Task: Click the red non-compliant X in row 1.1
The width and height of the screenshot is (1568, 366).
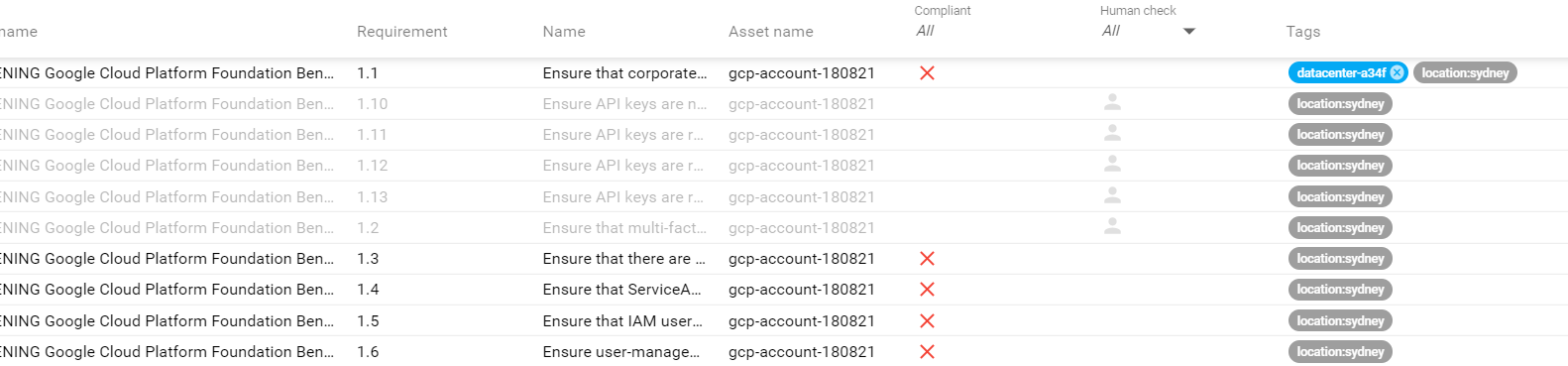Action: click(x=927, y=72)
